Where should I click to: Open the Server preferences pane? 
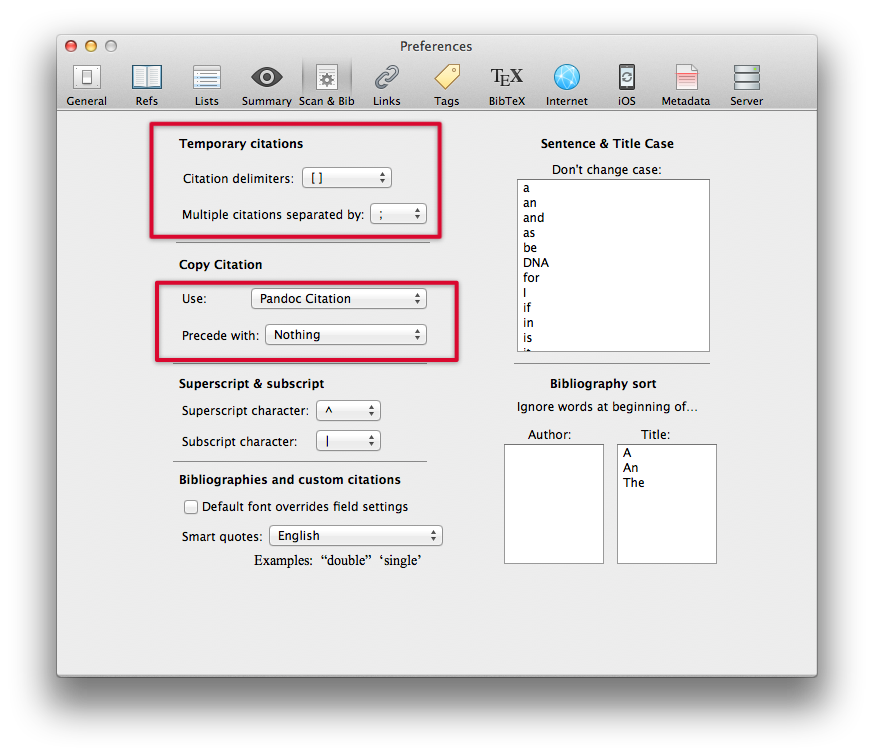(746, 84)
